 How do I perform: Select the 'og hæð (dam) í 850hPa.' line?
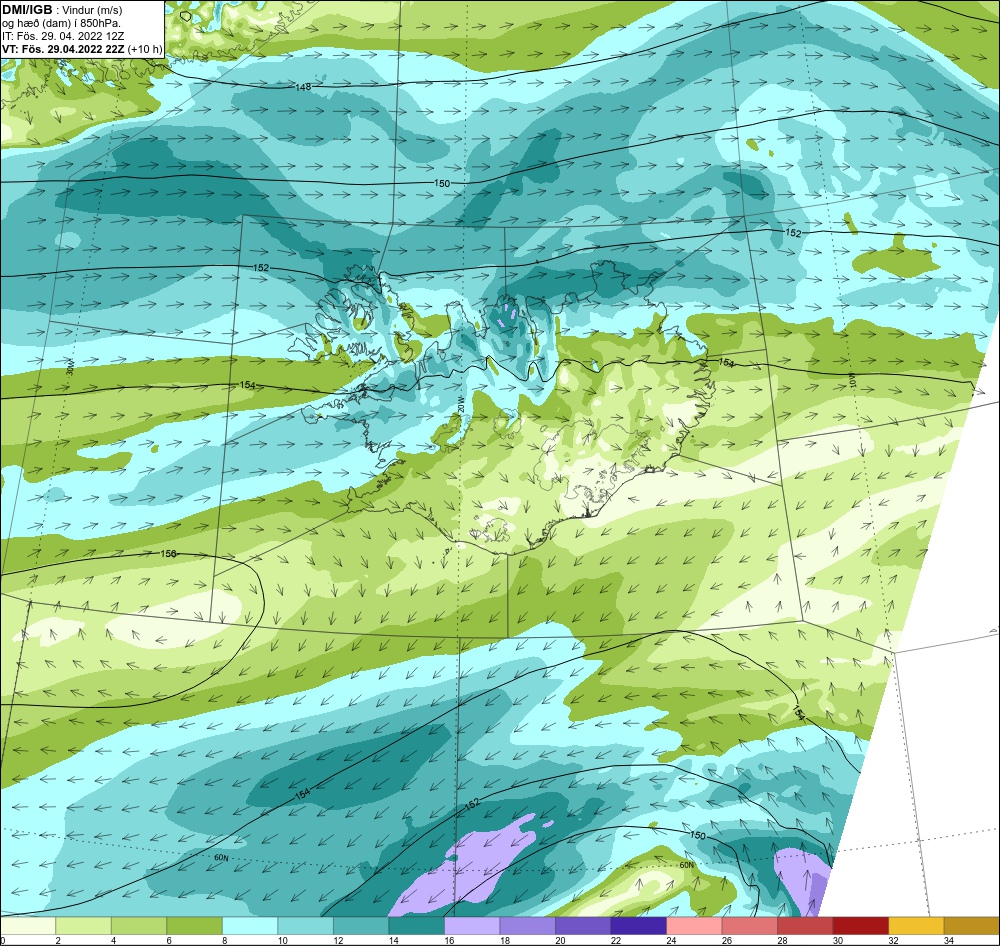[62, 23]
